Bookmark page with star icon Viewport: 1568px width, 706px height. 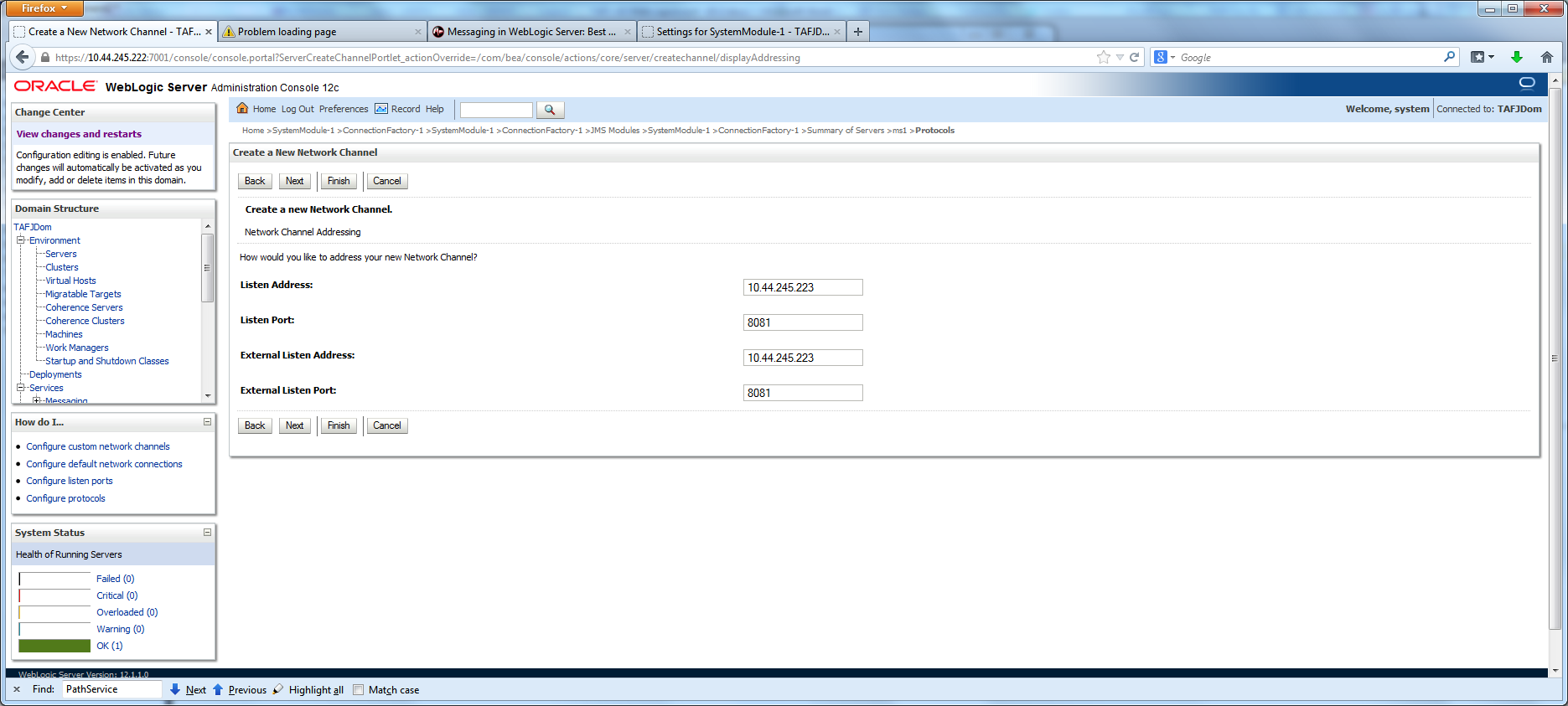[1104, 57]
